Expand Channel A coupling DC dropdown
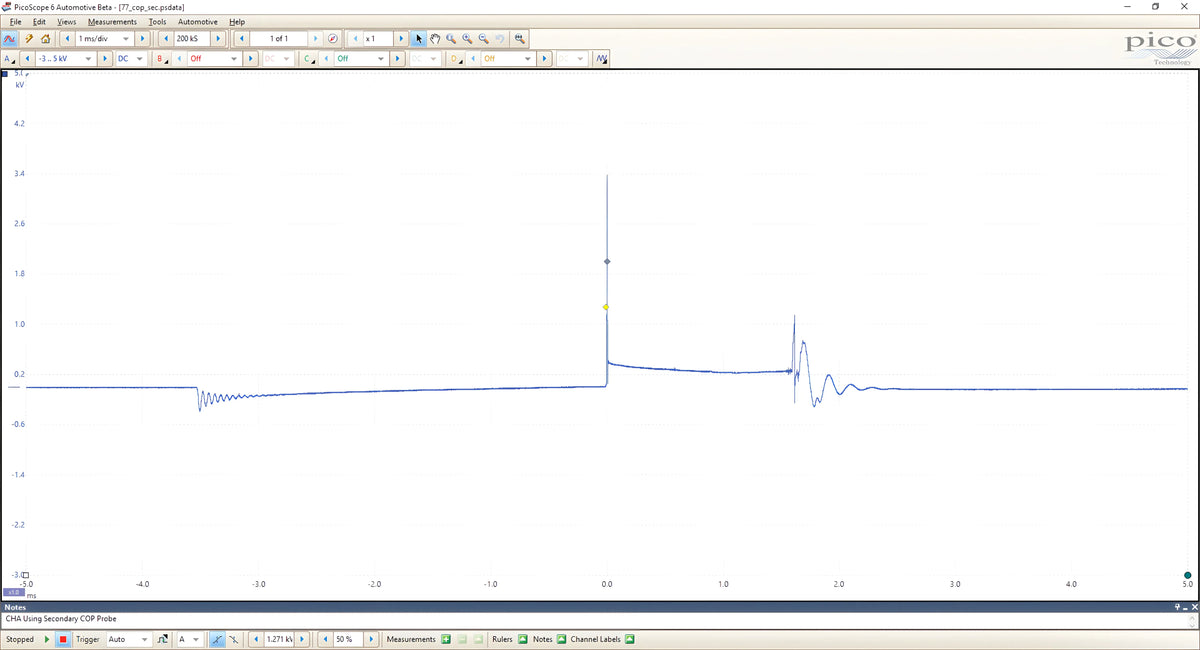1200x650 pixels. click(130, 58)
